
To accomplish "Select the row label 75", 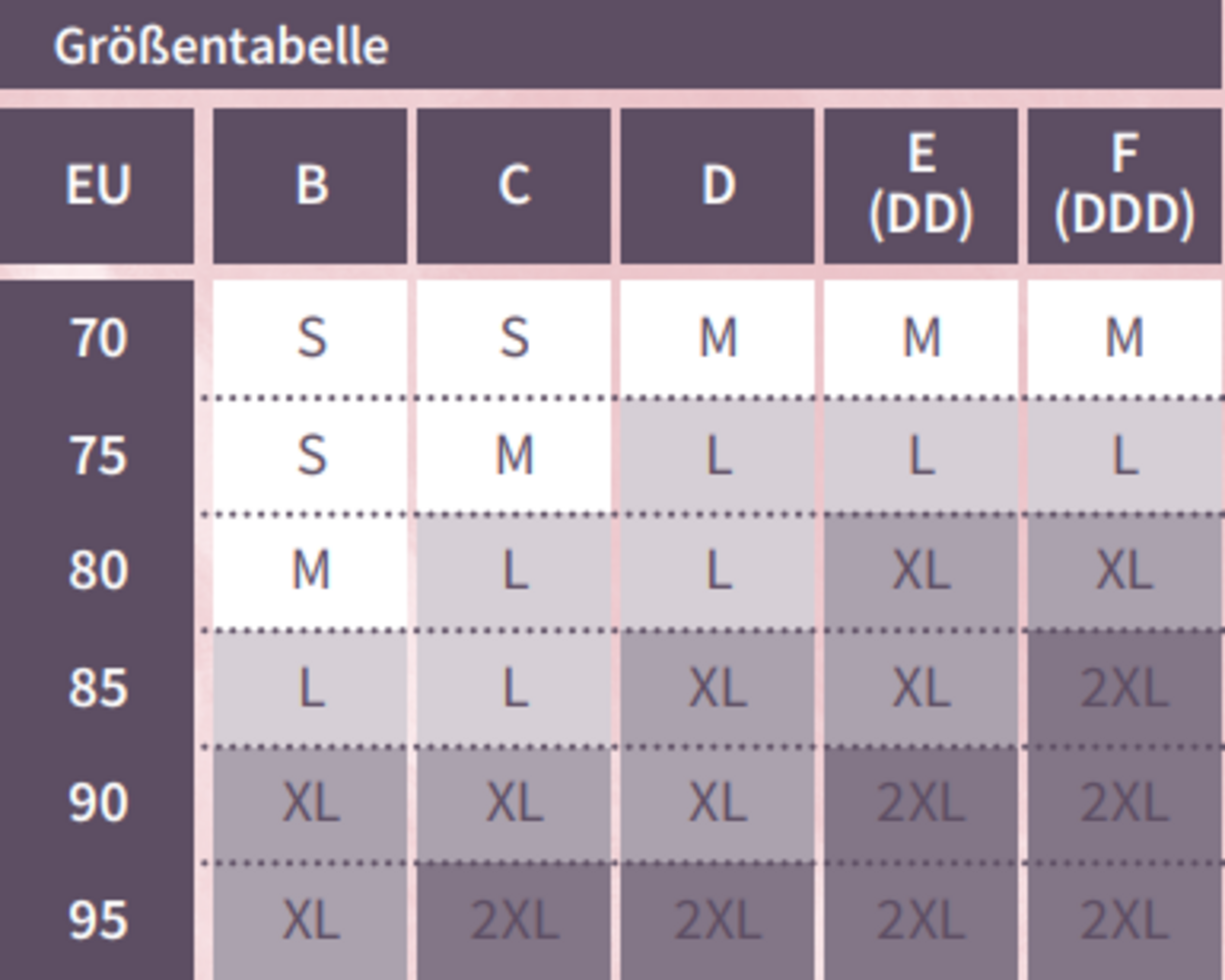I will pos(97,456).
